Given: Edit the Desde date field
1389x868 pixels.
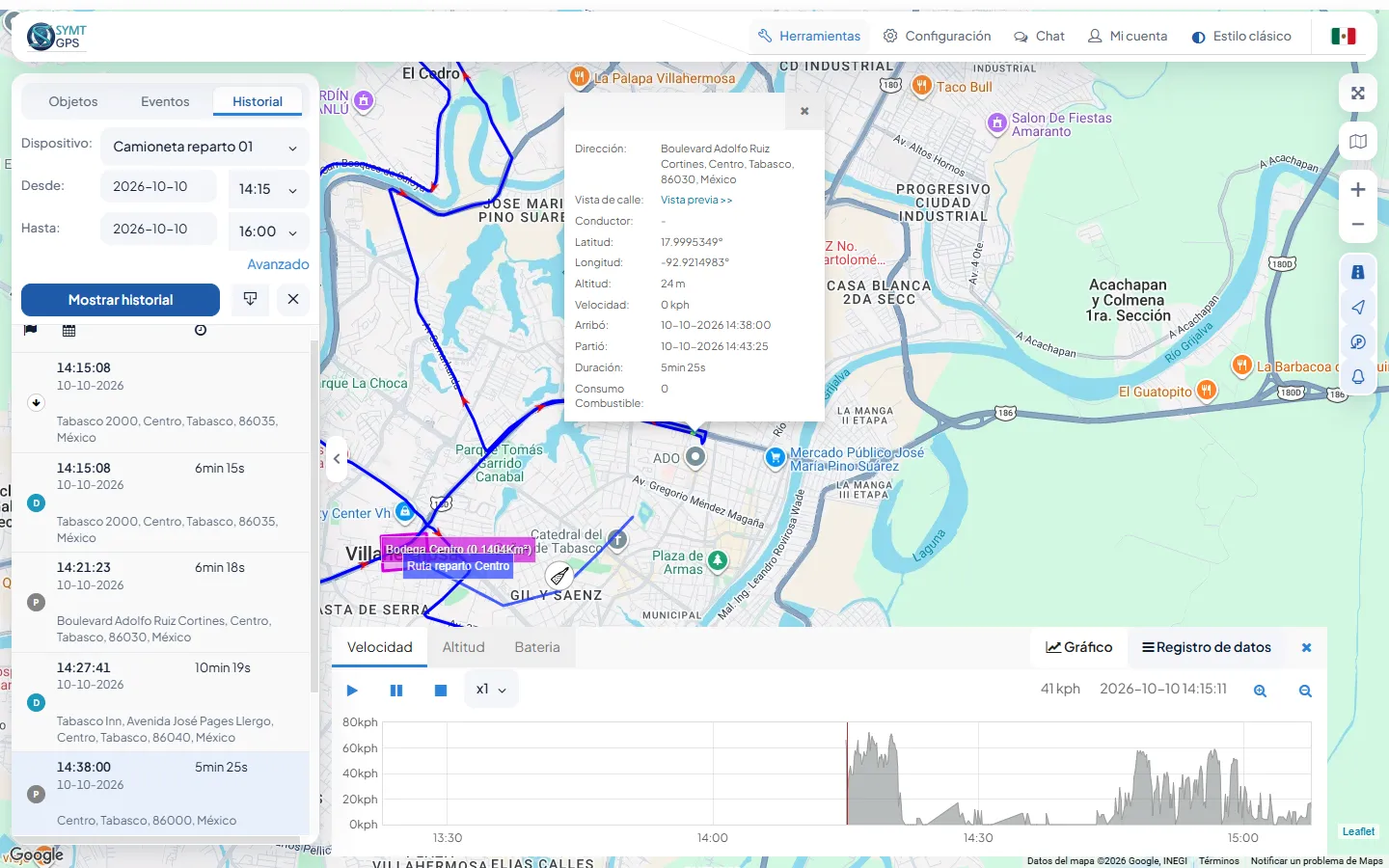Looking at the screenshot, I should tap(158, 186).
